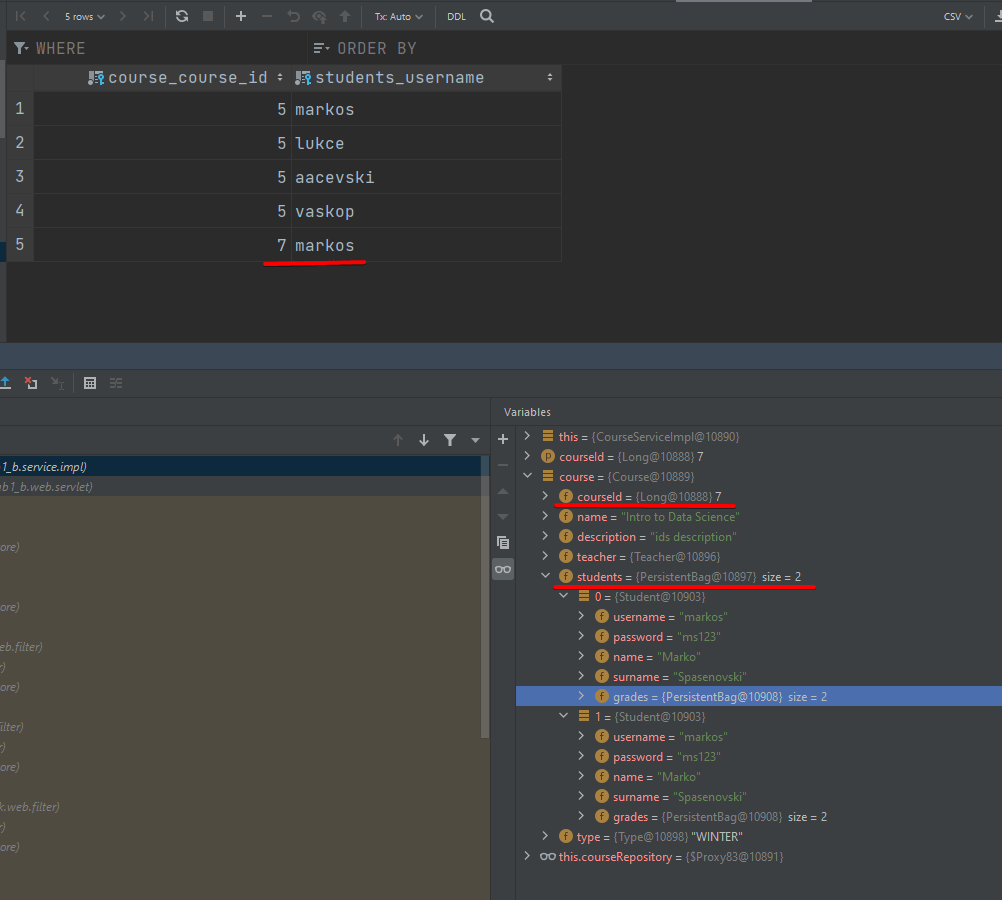This screenshot has width=1002, height=900.
Task: Open the variables filter funnel icon
Action: click(x=449, y=440)
